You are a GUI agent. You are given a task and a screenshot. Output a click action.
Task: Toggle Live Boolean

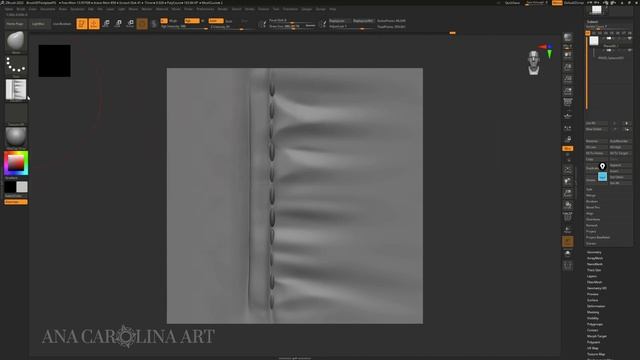tap(62, 24)
